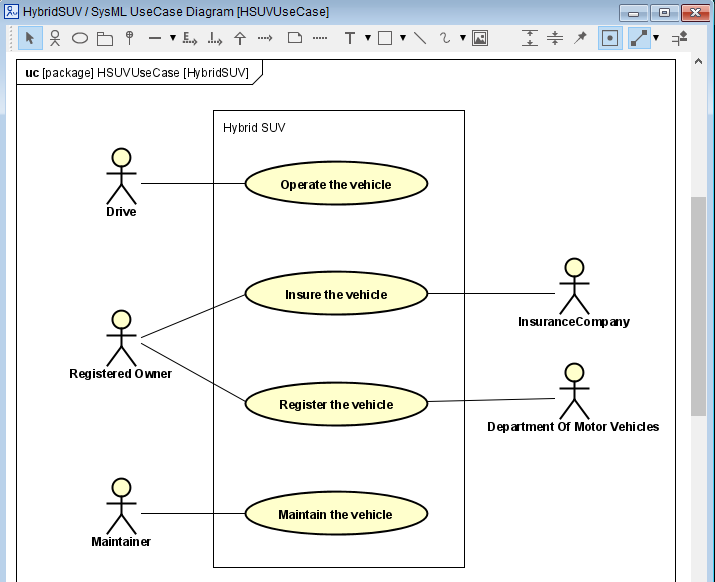The height and width of the screenshot is (582, 715).
Task: Pick the Generalization arrow tool
Action: coord(240,38)
